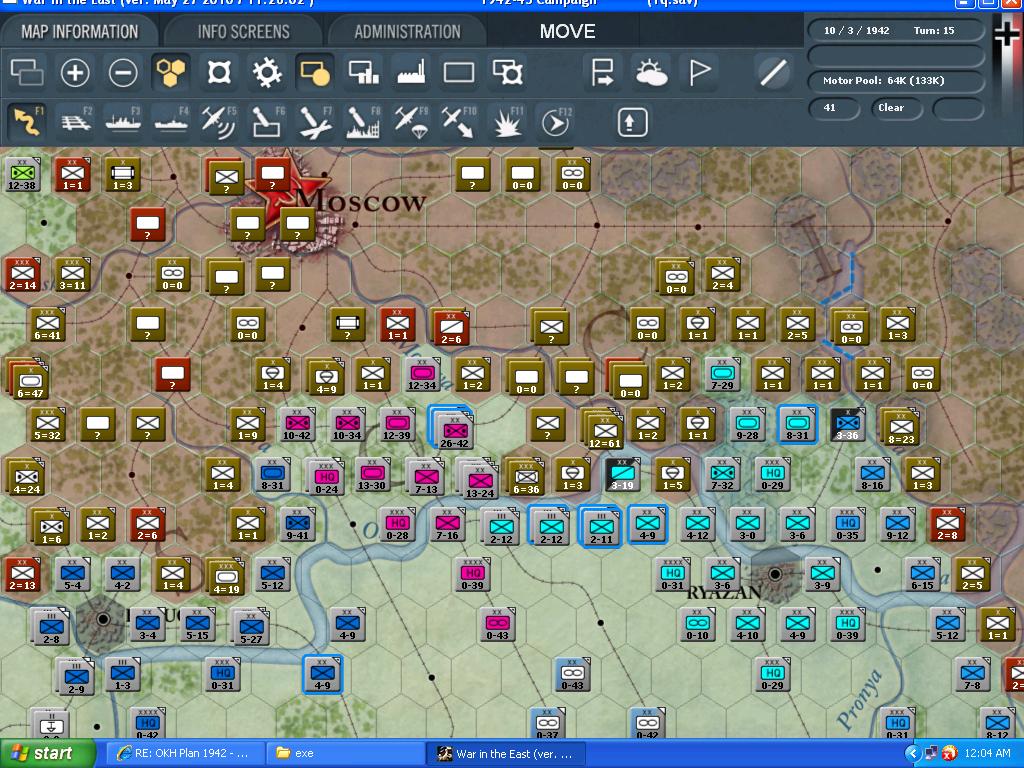Select F2 rail movement mode

[x=76, y=121]
